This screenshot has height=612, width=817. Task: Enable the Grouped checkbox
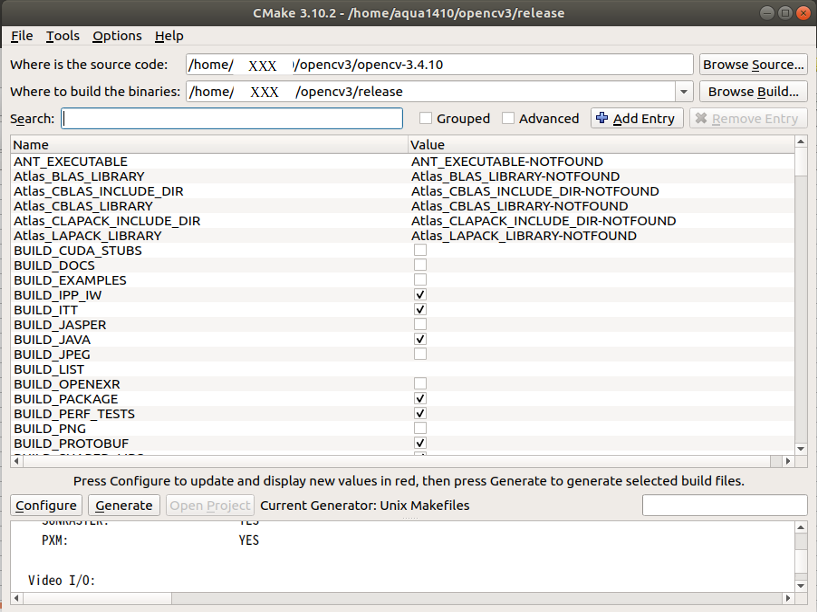426,119
